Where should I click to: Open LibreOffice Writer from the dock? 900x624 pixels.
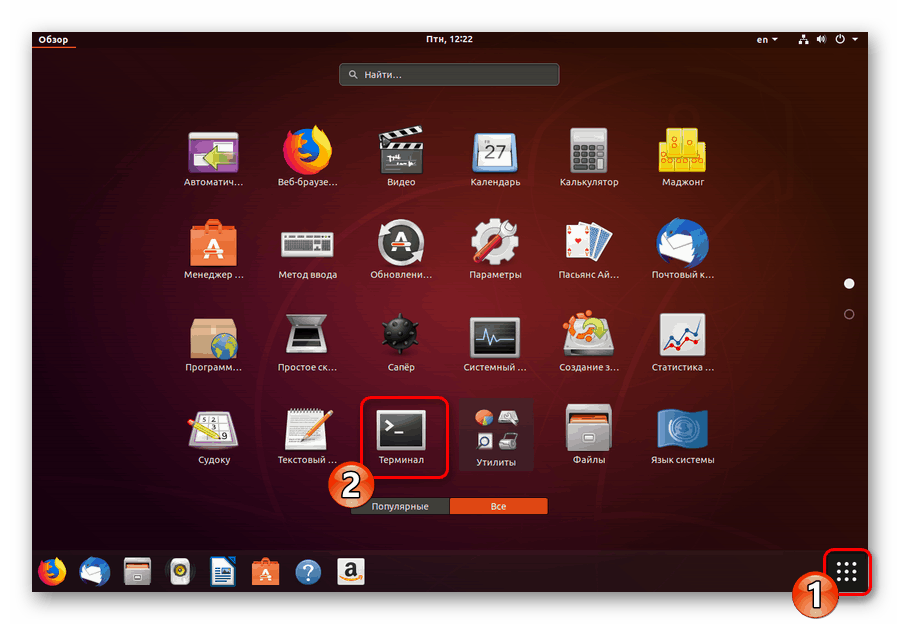click(x=223, y=572)
